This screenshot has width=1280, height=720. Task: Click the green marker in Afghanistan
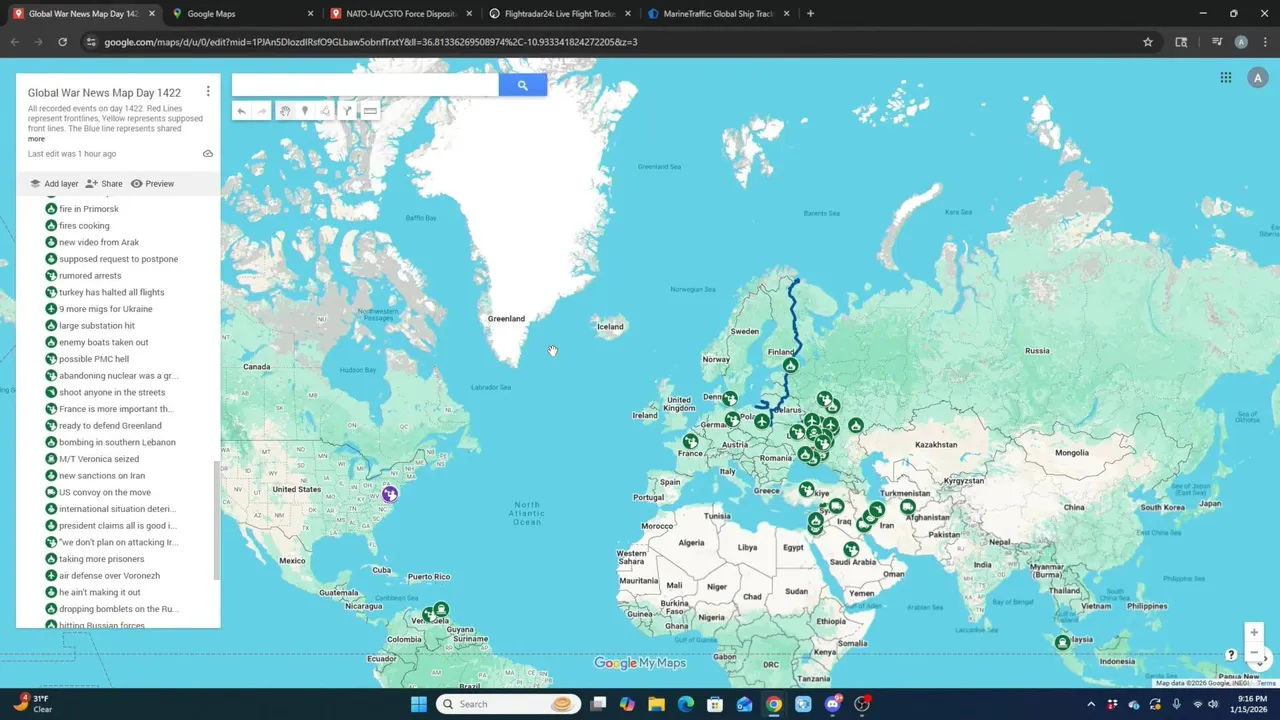point(907,507)
